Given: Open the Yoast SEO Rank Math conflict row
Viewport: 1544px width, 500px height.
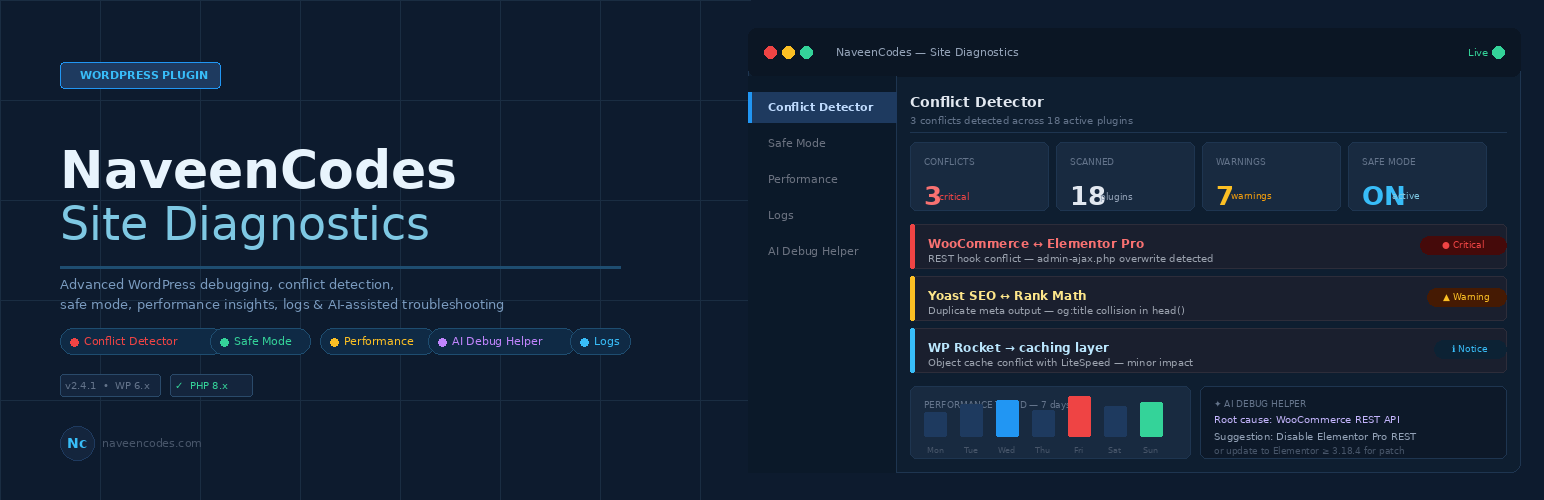Looking at the screenshot, I should tap(1208, 298).
